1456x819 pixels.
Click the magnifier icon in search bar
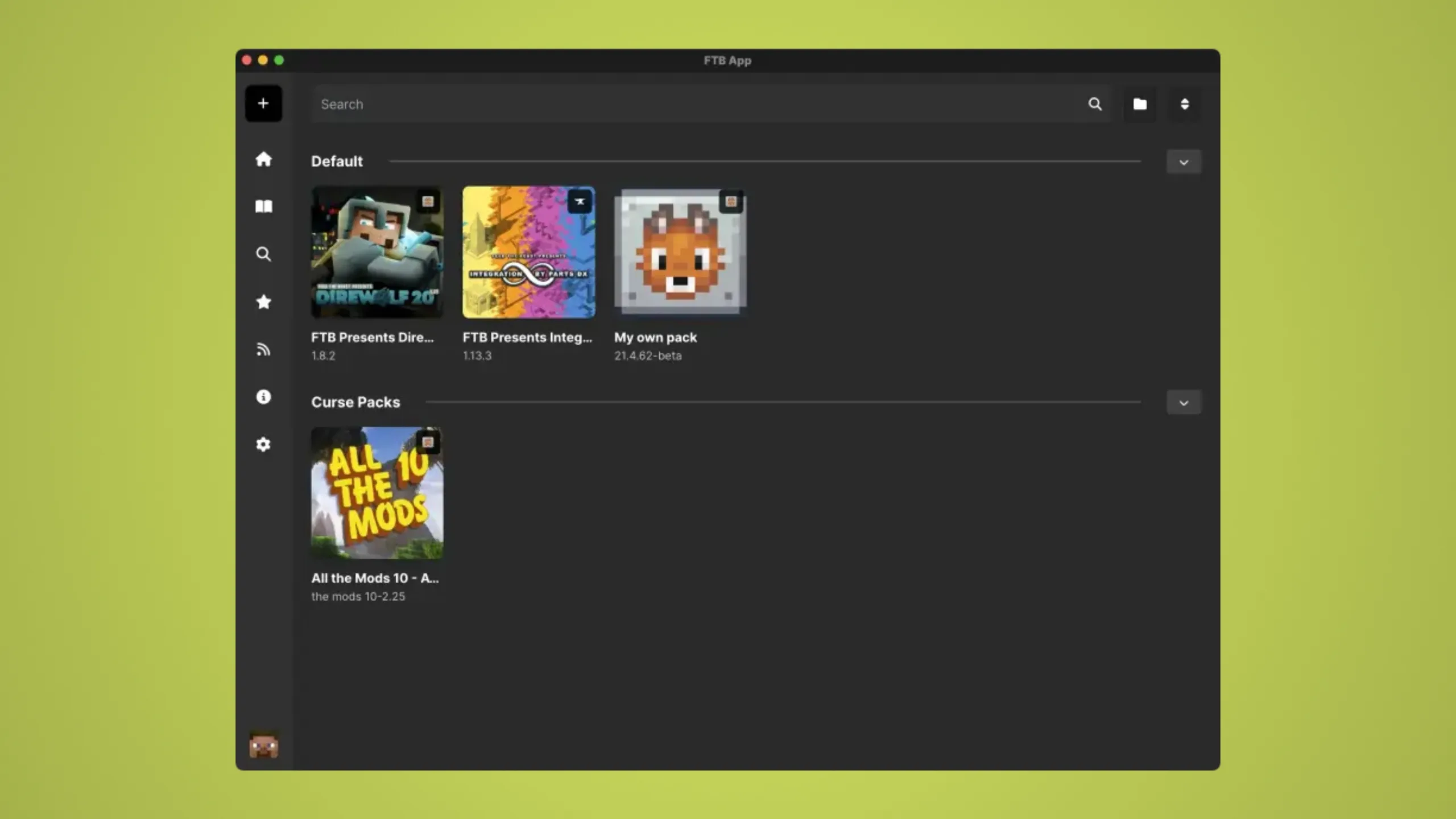[1095, 104]
